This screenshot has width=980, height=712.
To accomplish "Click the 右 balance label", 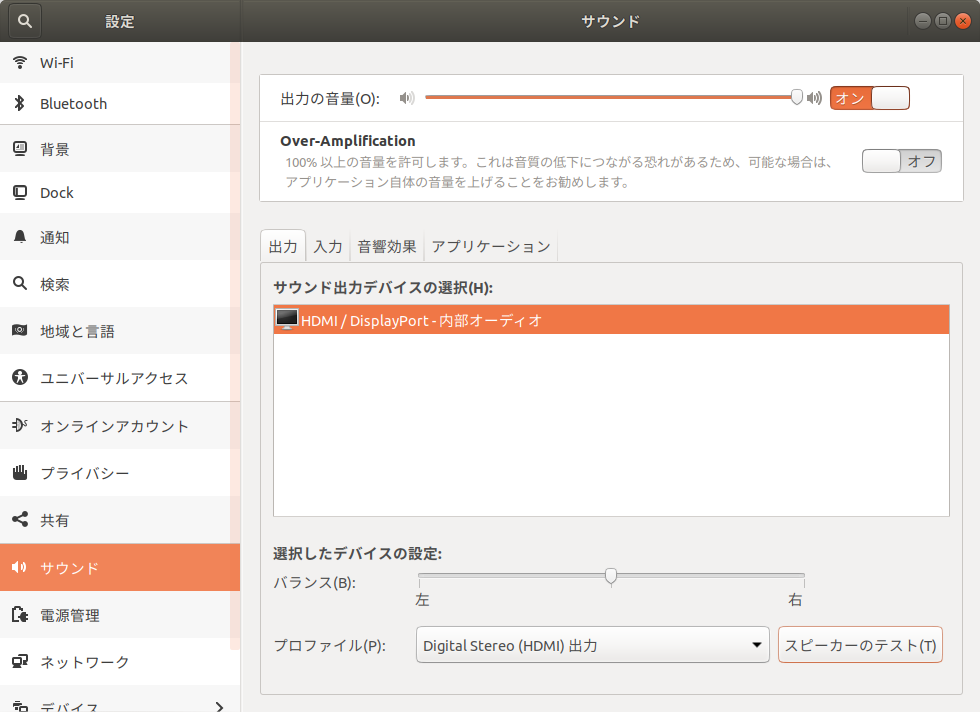I will [795, 599].
